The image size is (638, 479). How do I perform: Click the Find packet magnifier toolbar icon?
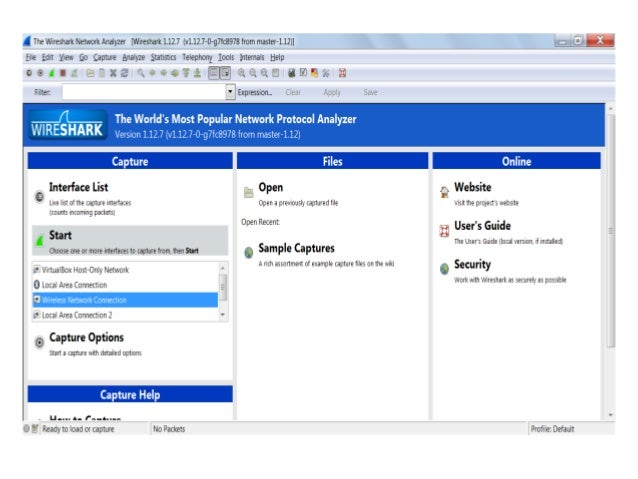(141, 73)
